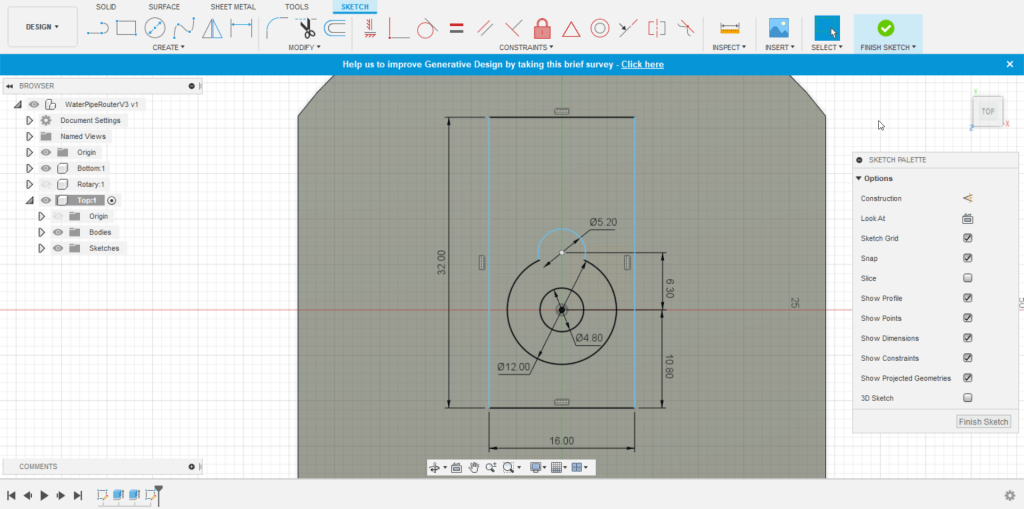The width and height of the screenshot is (1024, 509).
Task: Click the Equal constraint icon
Action: [x=456, y=28]
